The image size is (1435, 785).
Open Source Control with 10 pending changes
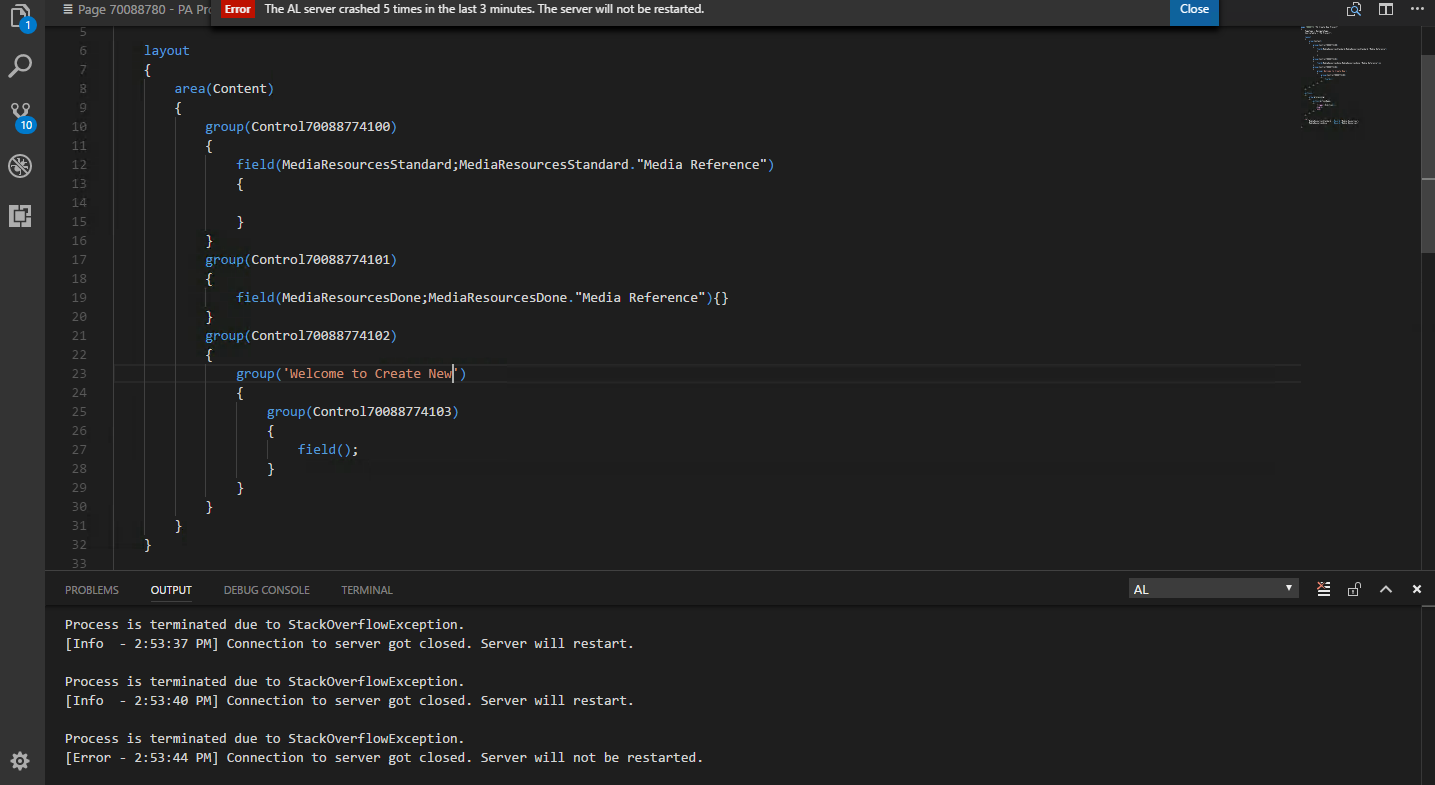point(21,117)
